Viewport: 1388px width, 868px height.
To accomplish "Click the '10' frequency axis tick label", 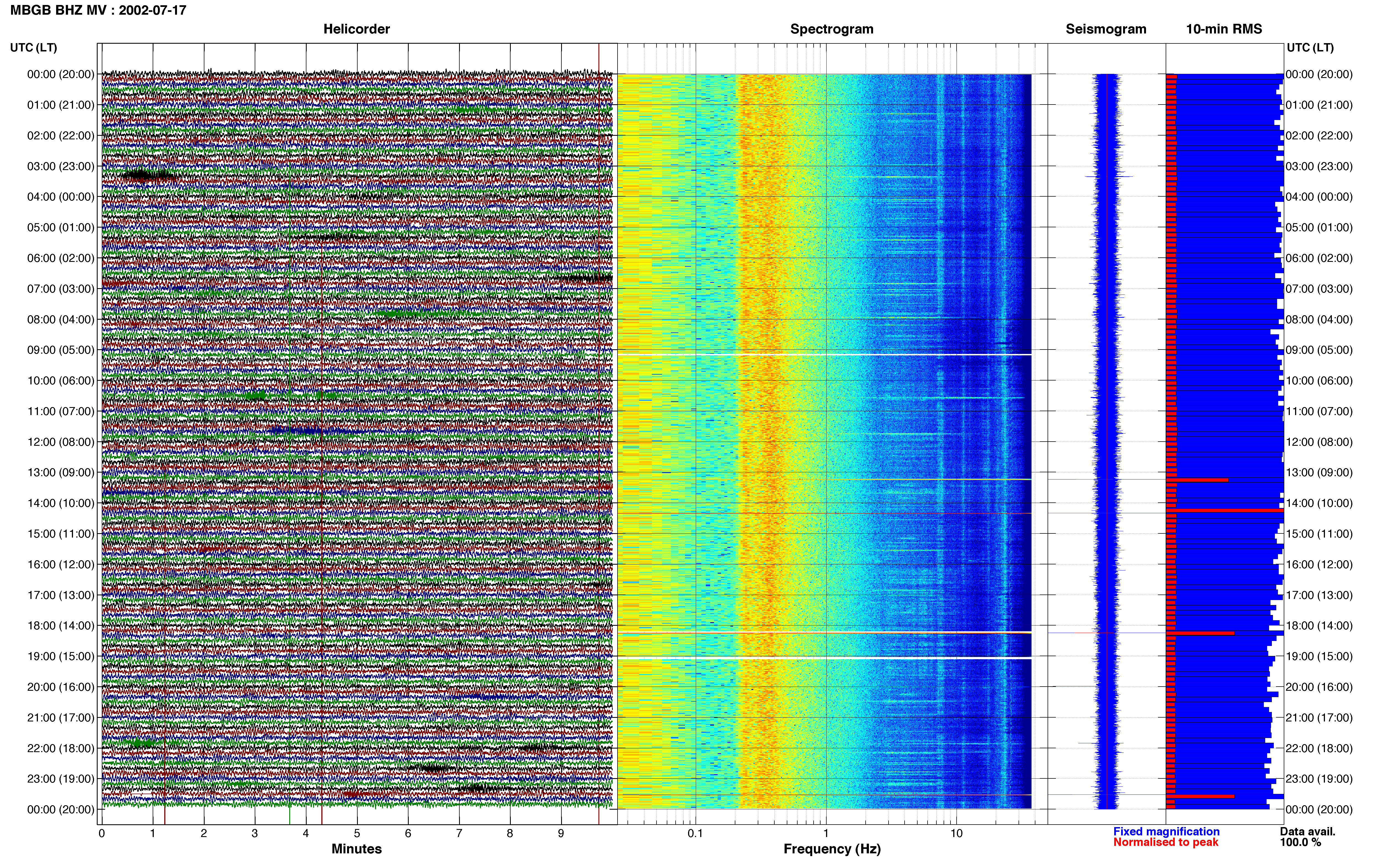I will [x=956, y=833].
